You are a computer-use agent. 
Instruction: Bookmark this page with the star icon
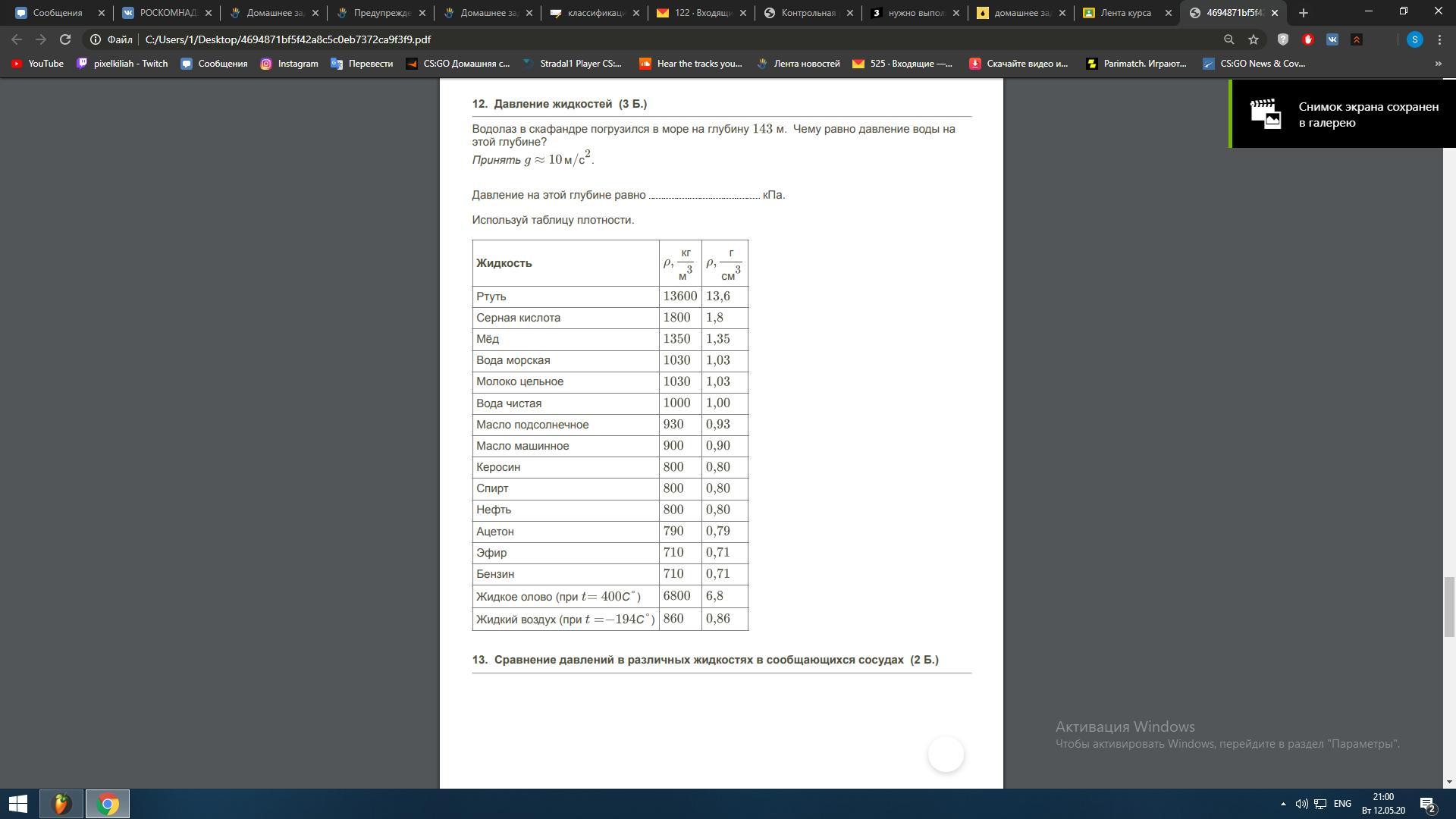point(1254,39)
